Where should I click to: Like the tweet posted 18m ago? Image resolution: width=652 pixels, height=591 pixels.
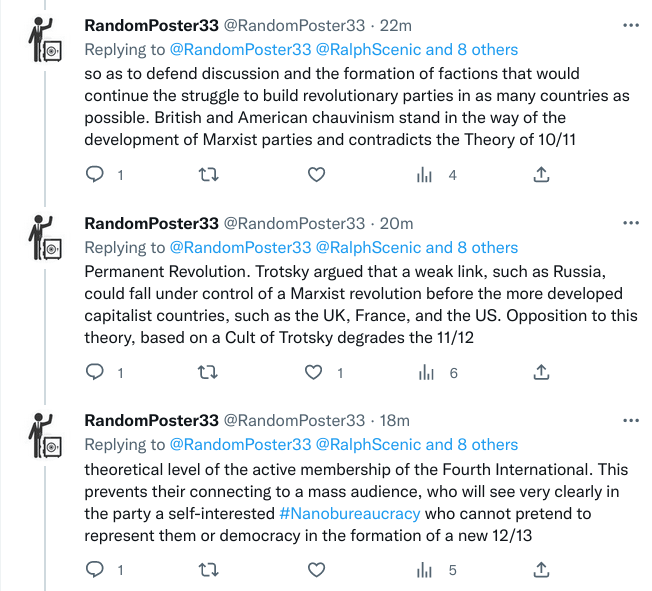coord(316,570)
